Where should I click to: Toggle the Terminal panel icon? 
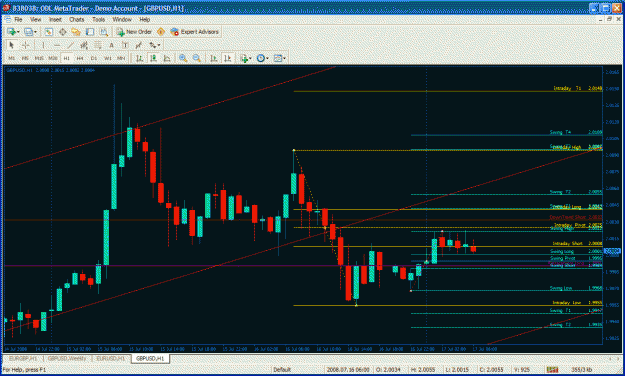(90, 32)
